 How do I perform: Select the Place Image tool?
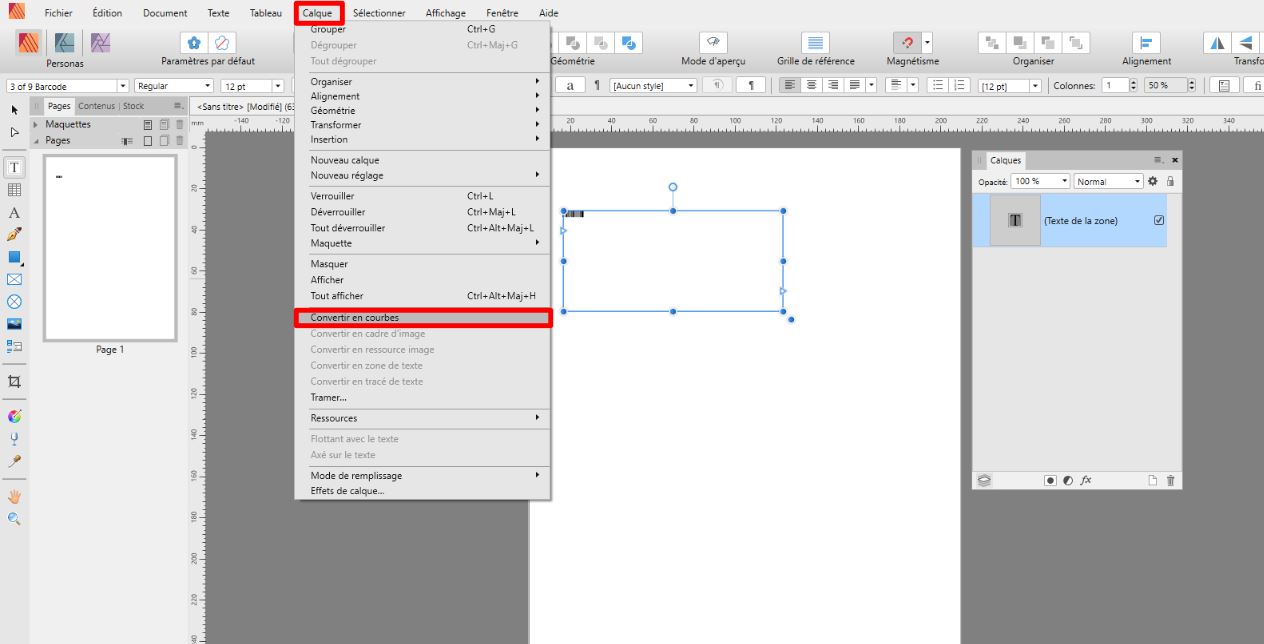click(14, 324)
